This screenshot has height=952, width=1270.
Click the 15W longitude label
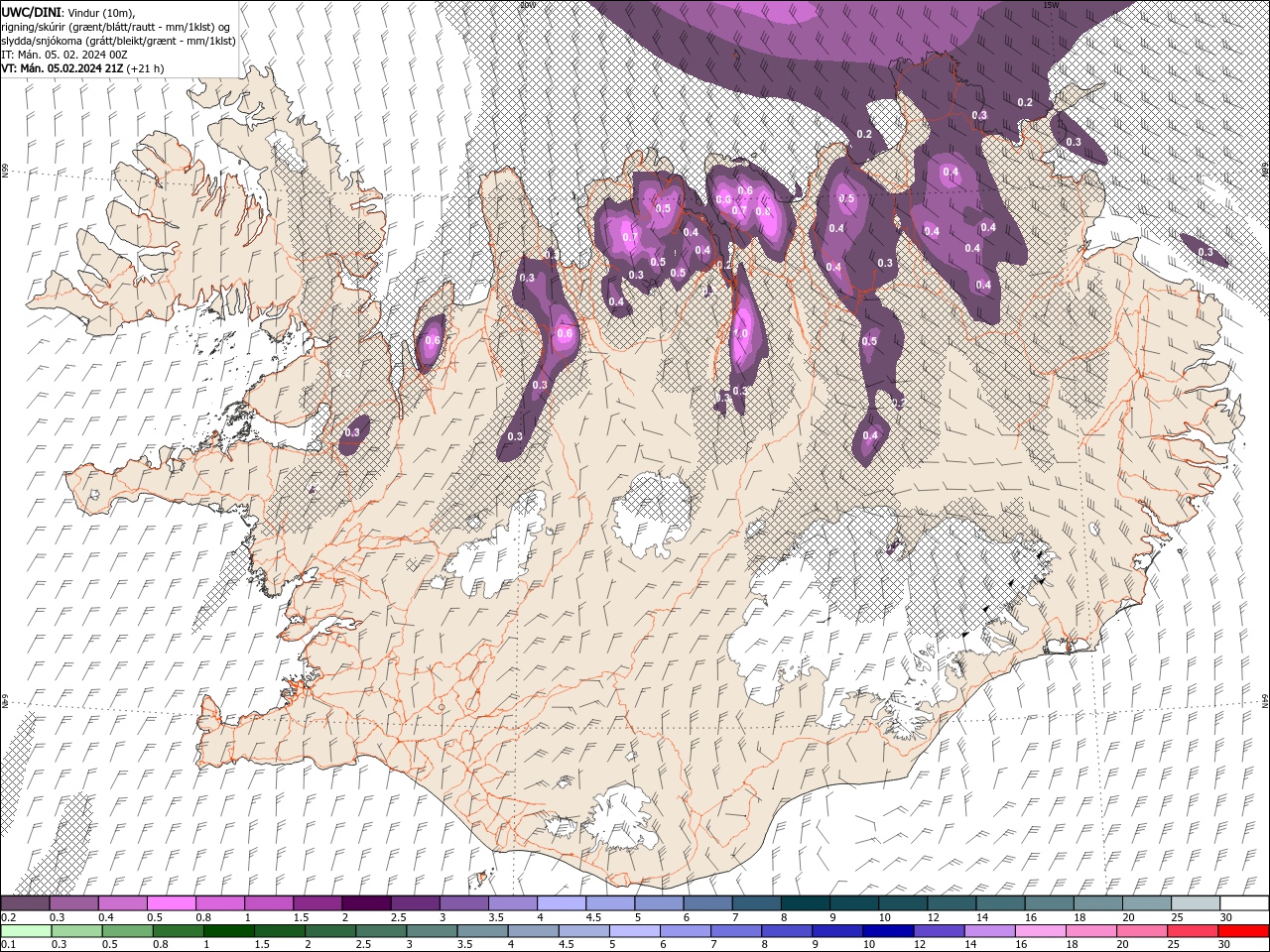(1051, 5)
